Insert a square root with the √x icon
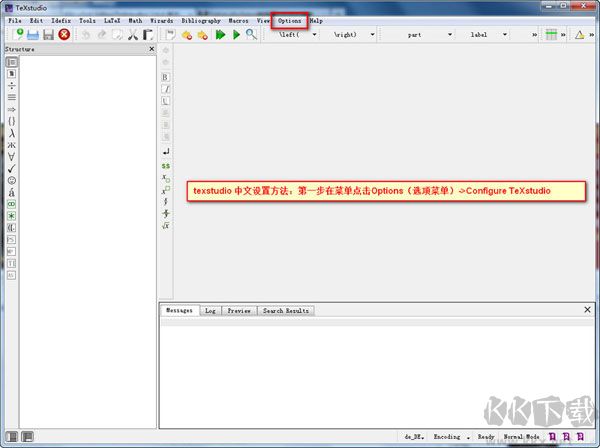 point(166,225)
